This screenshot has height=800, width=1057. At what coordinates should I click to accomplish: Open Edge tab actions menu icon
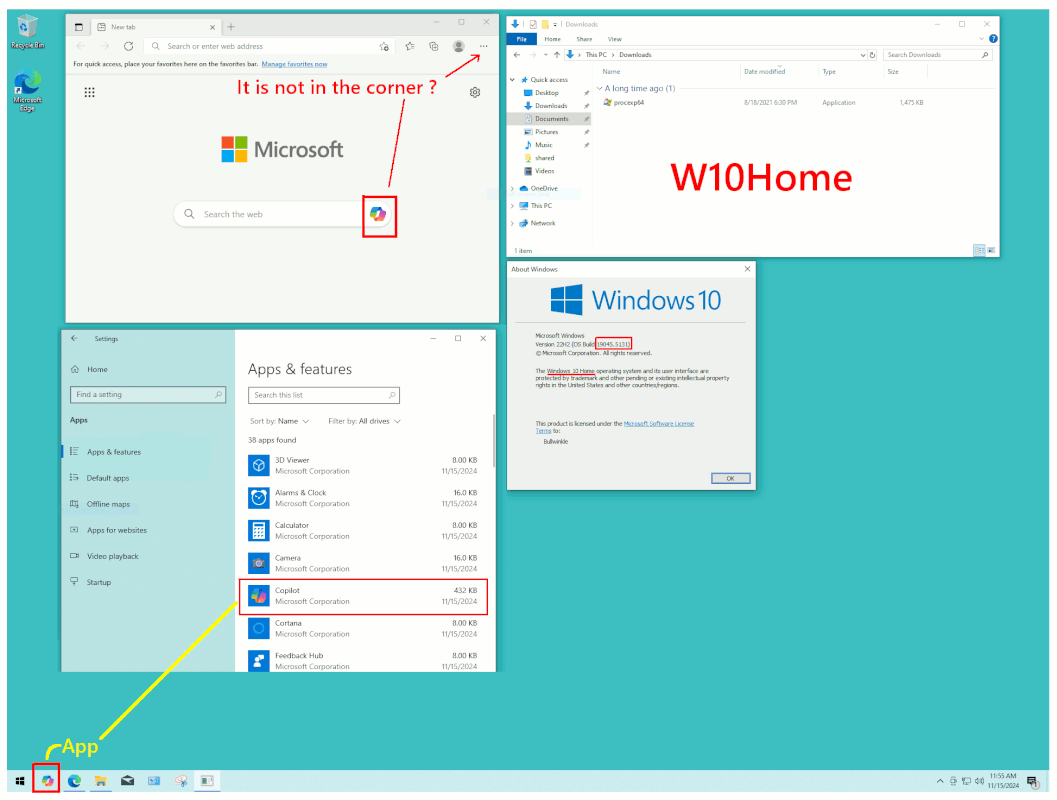(79, 27)
